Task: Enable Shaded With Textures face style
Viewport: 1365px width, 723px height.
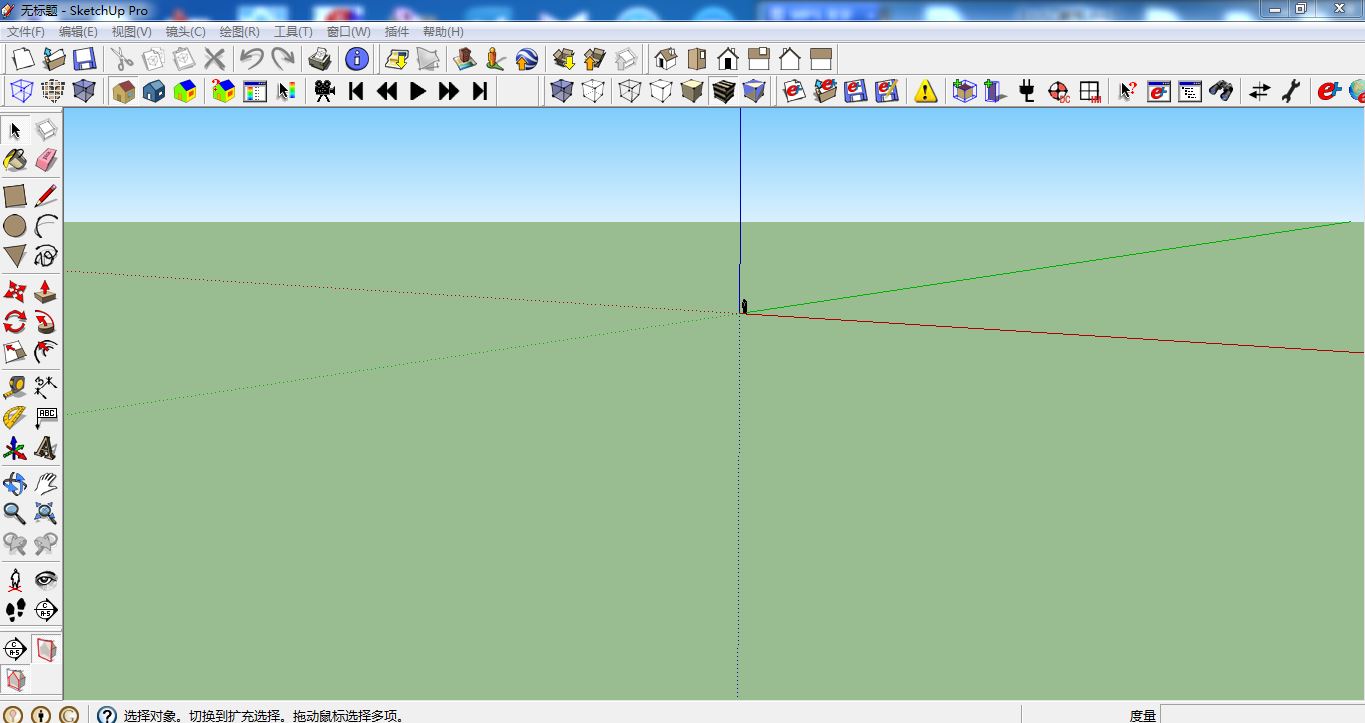Action: click(x=724, y=91)
